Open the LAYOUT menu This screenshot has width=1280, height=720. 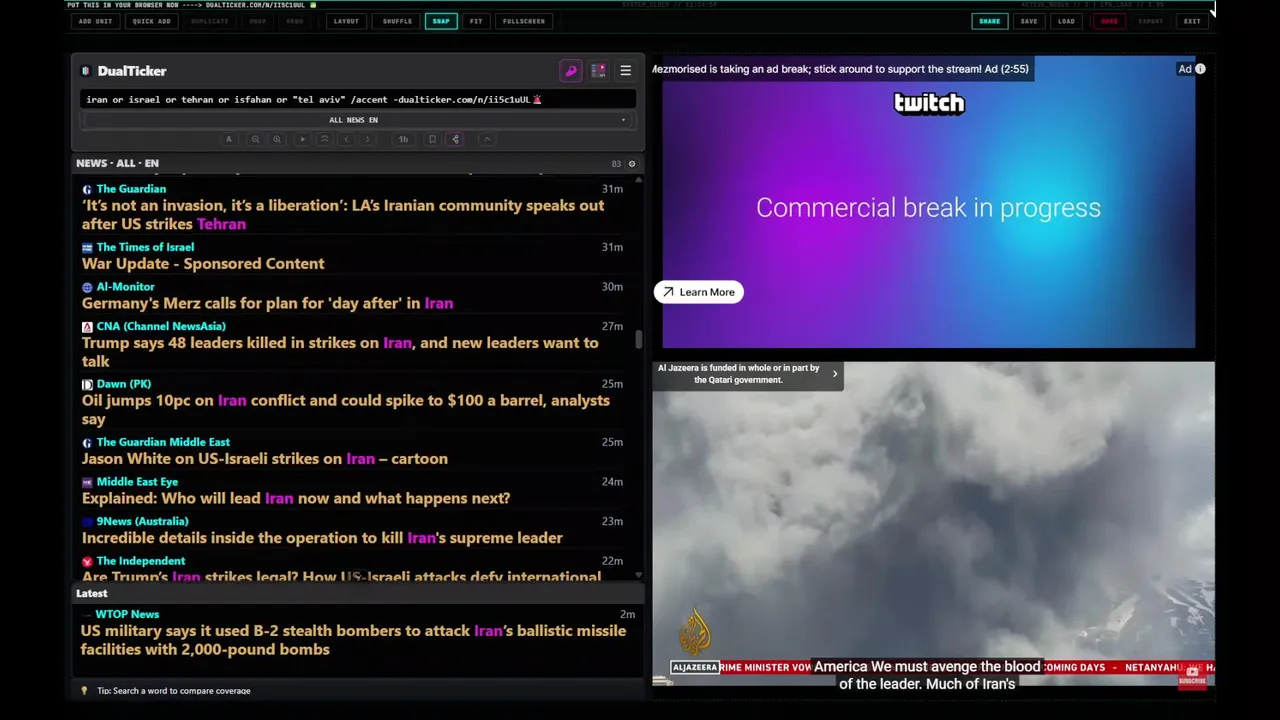click(346, 21)
